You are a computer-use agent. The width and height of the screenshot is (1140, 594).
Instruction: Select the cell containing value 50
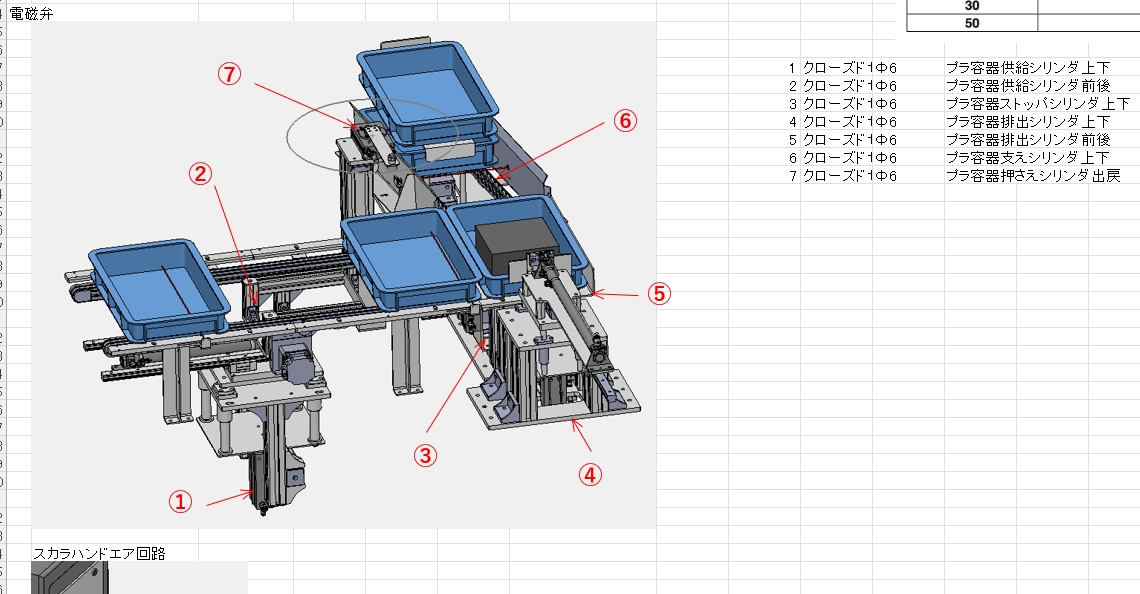click(971, 23)
